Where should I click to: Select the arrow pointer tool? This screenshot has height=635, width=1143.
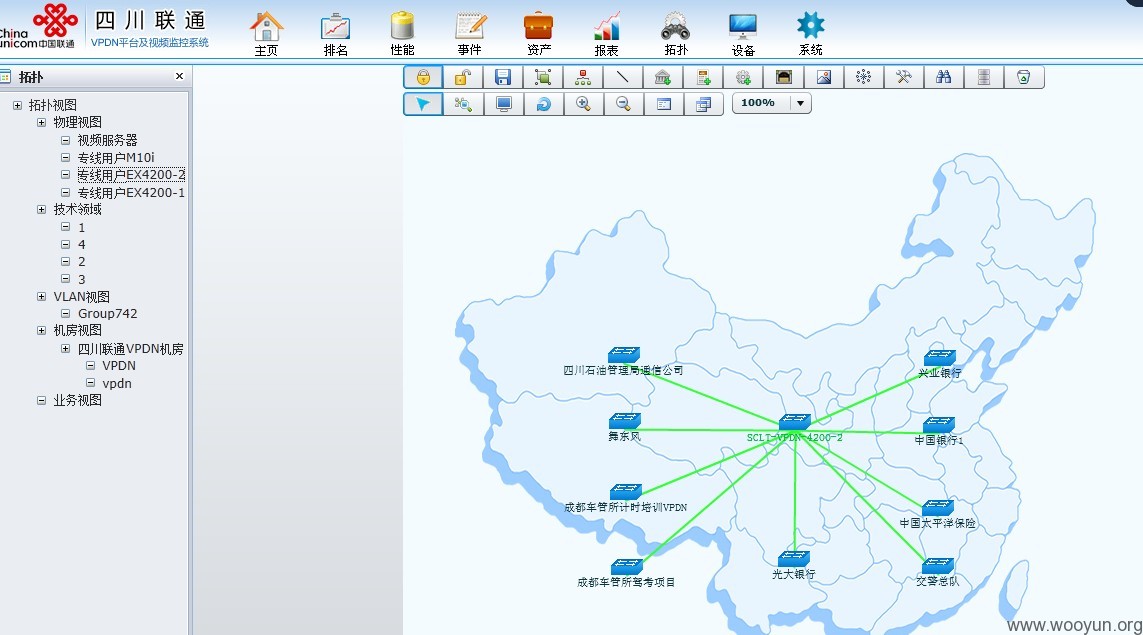423,104
